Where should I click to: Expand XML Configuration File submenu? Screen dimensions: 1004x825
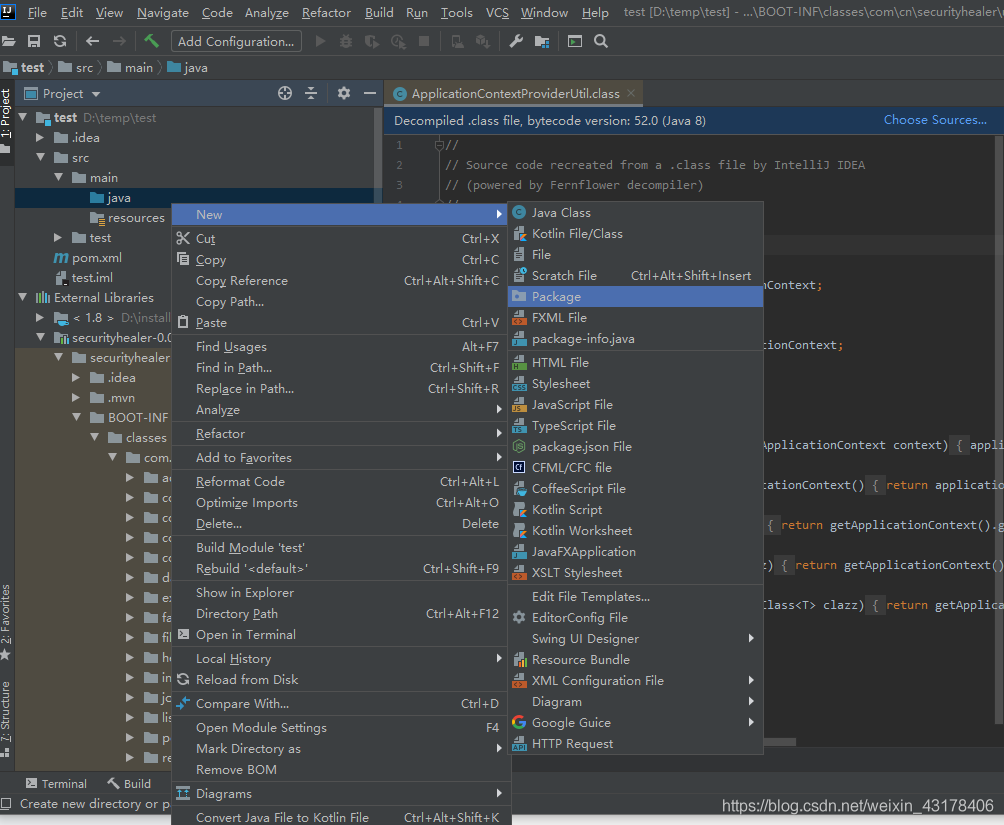click(635, 681)
